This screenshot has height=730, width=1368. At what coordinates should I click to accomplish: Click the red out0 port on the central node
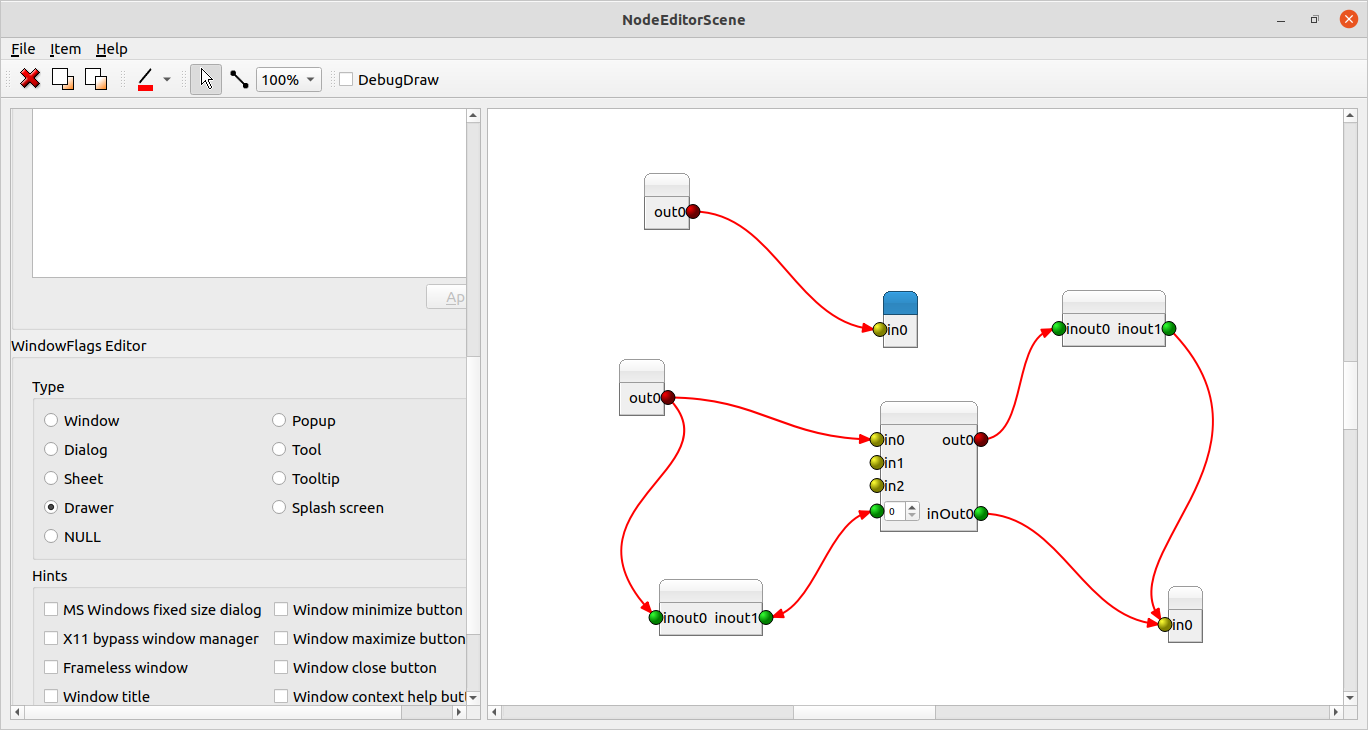[x=981, y=439]
